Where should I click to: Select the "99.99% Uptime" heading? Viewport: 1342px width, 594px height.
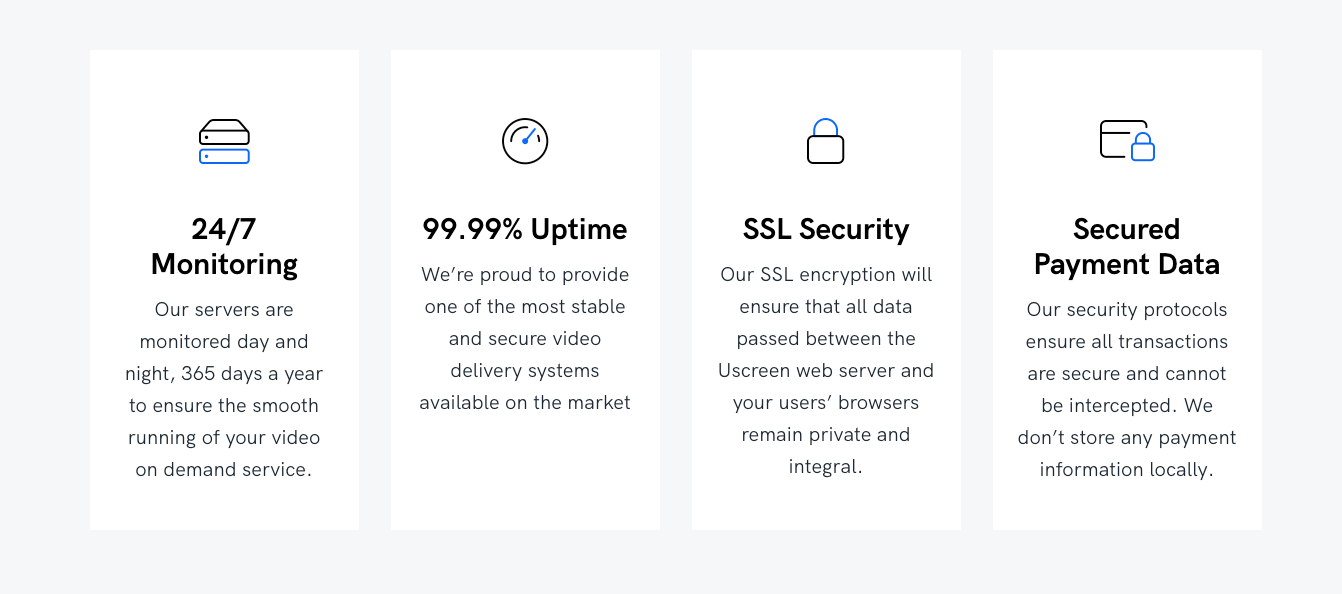click(525, 229)
